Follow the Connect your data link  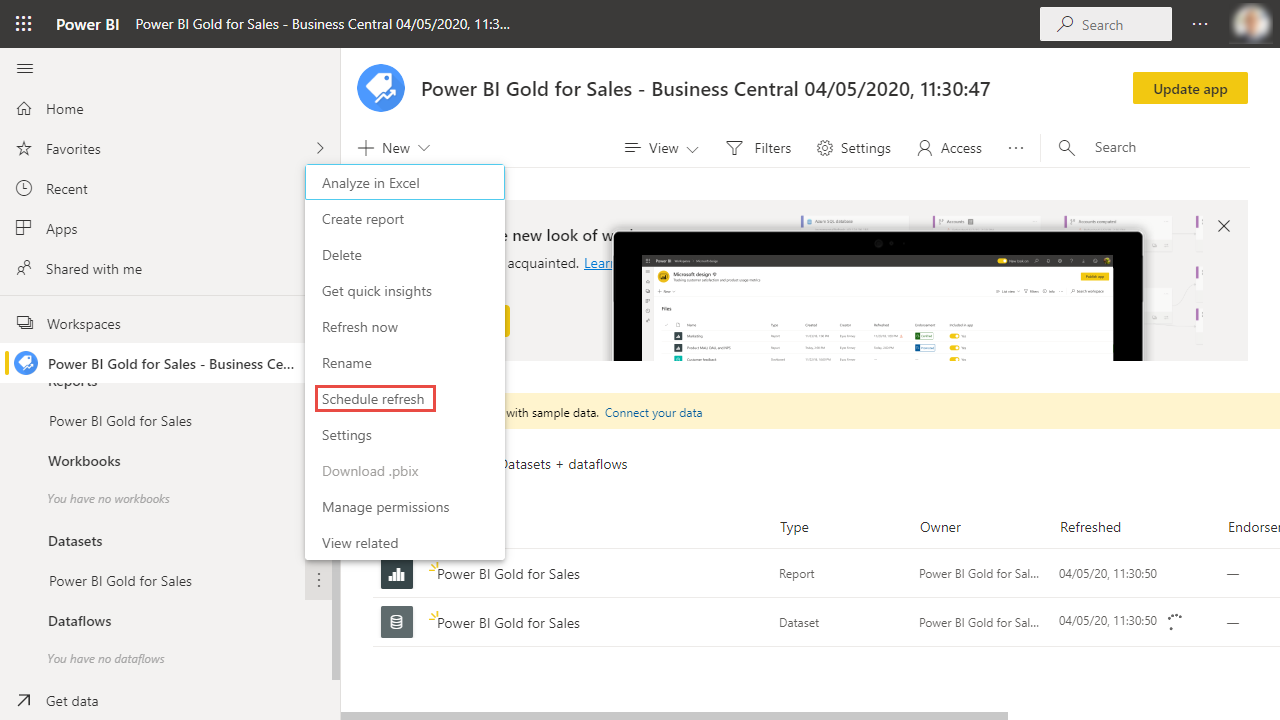[653, 412]
